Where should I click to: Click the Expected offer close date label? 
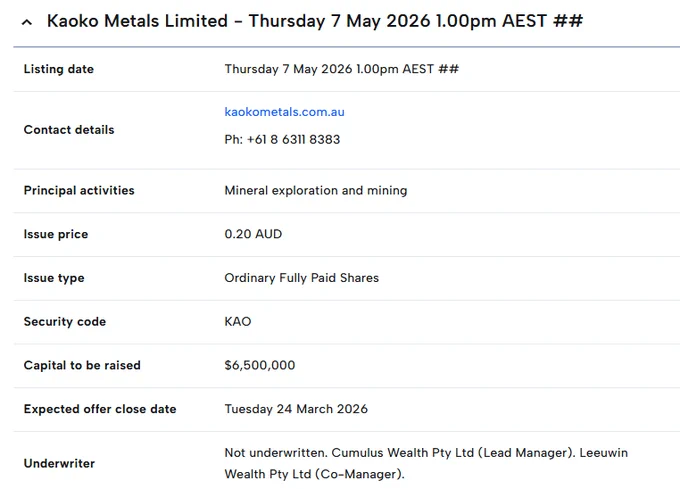pyautogui.click(x=100, y=409)
